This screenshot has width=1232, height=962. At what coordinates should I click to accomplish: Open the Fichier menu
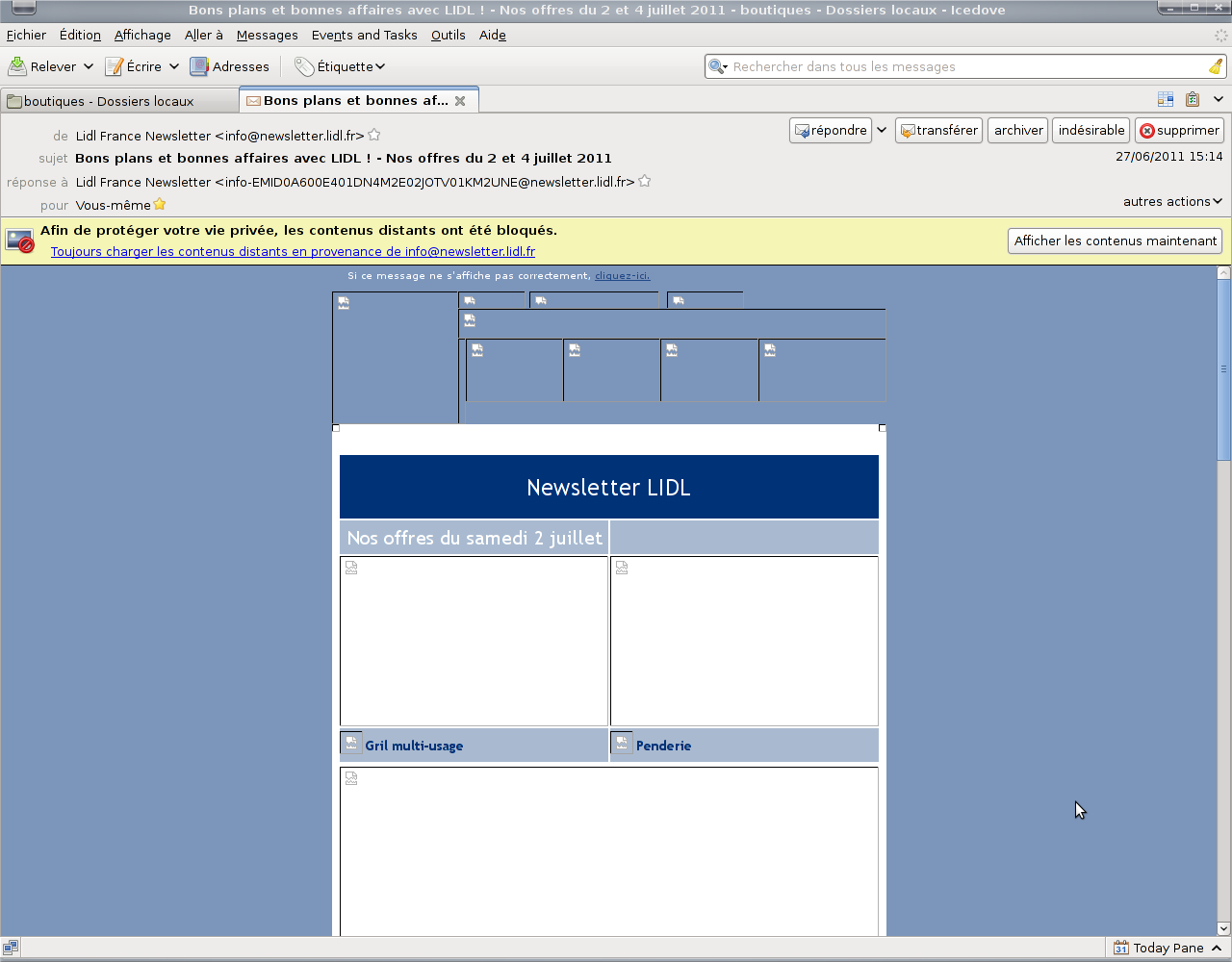click(x=26, y=35)
